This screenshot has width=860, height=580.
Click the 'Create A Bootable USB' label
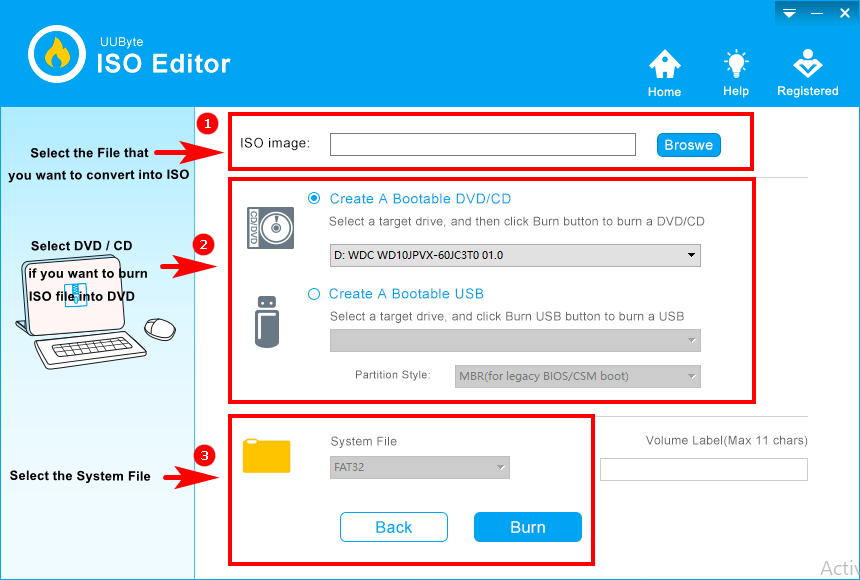[406, 294]
